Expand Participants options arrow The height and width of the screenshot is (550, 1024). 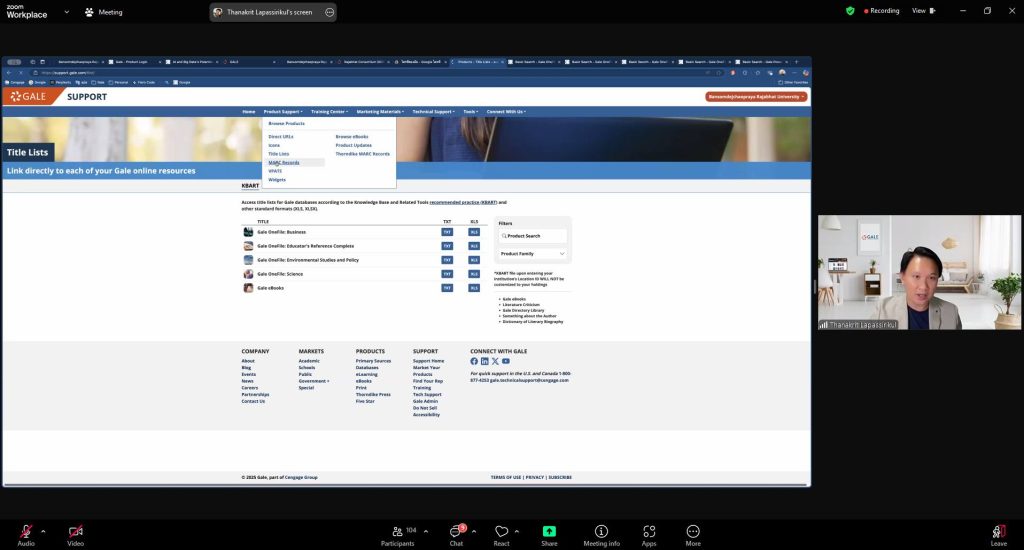point(426,531)
